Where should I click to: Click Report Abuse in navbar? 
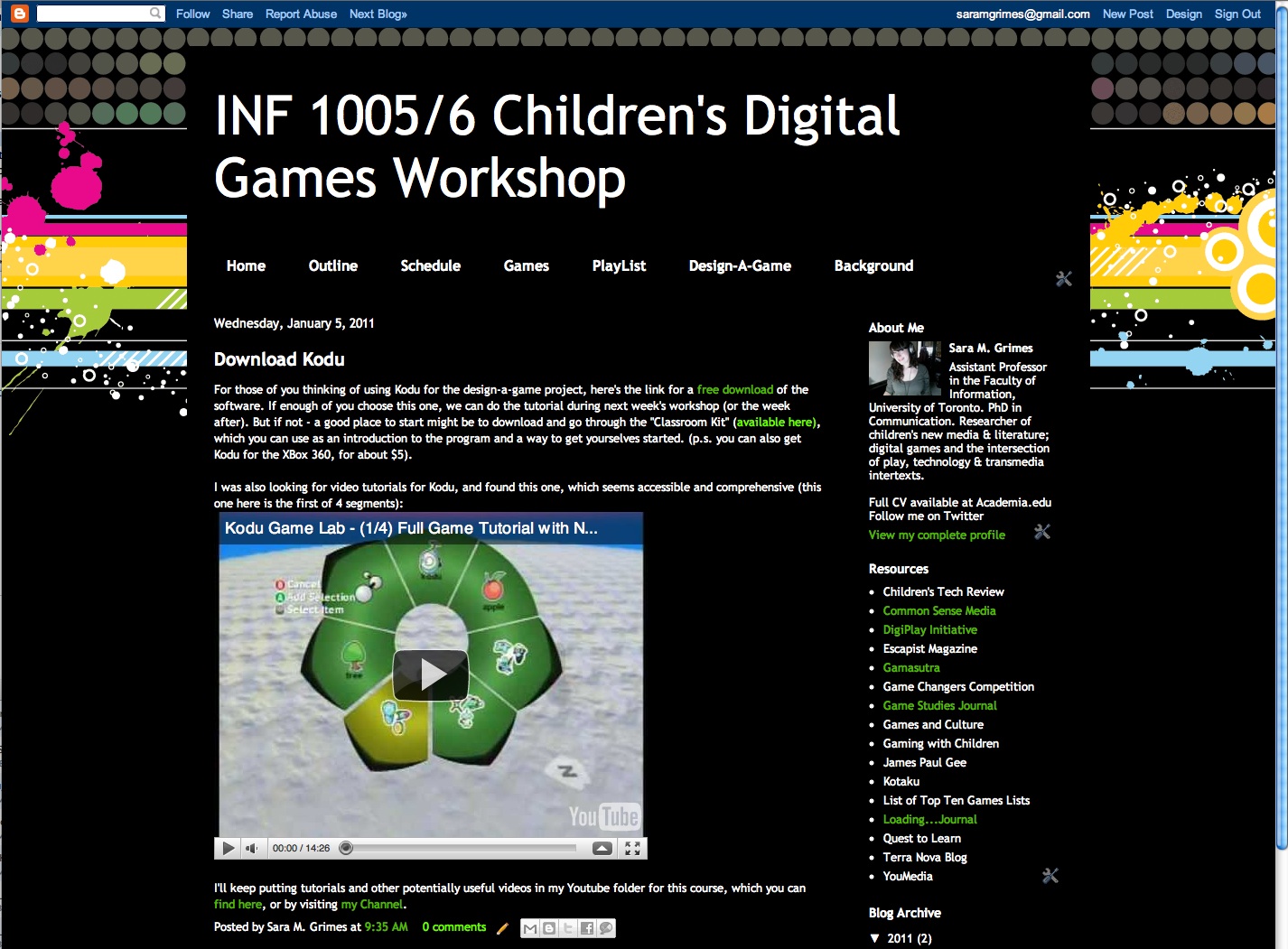[x=301, y=14]
